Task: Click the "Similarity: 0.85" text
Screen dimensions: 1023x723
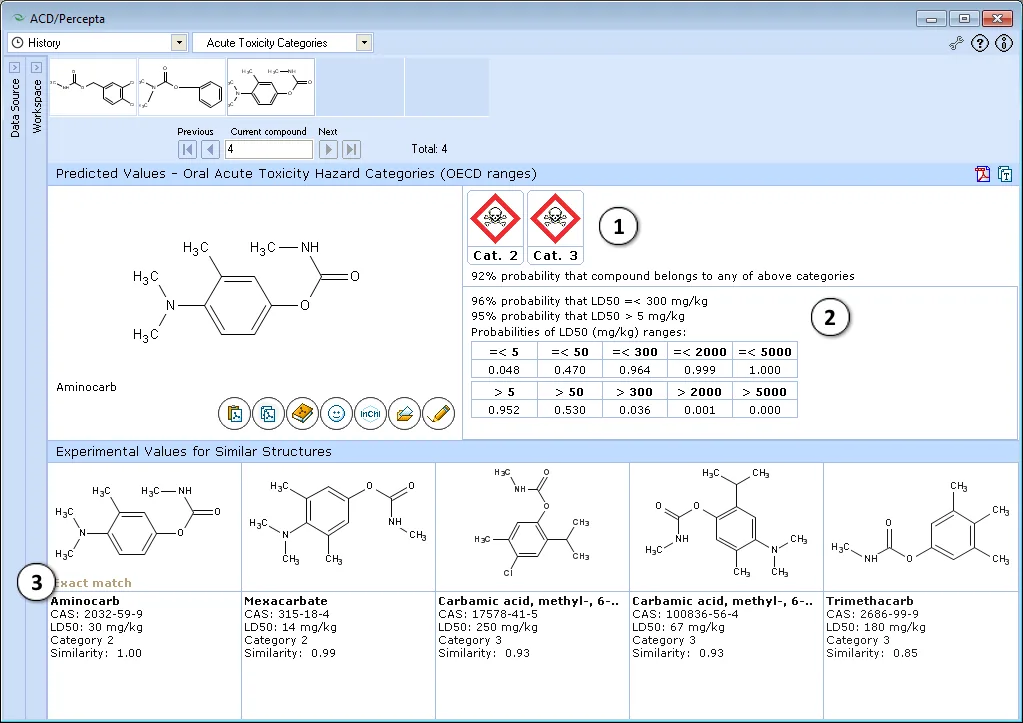Action: (872, 653)
